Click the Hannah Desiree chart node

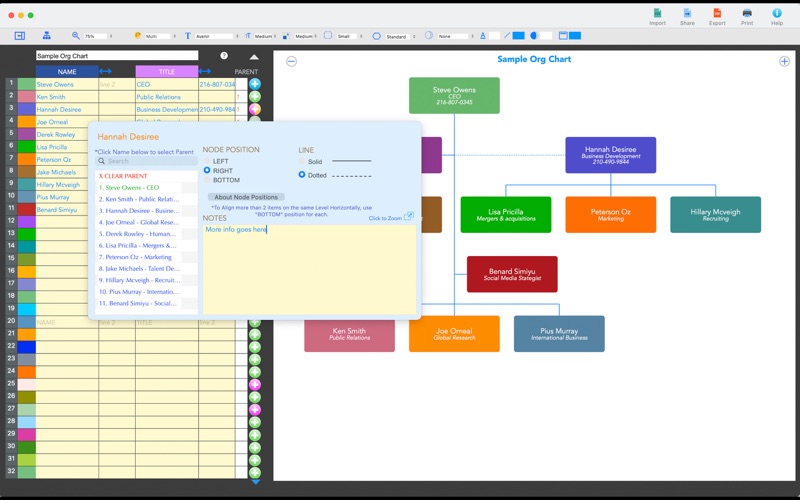click(x=611, y=155)
